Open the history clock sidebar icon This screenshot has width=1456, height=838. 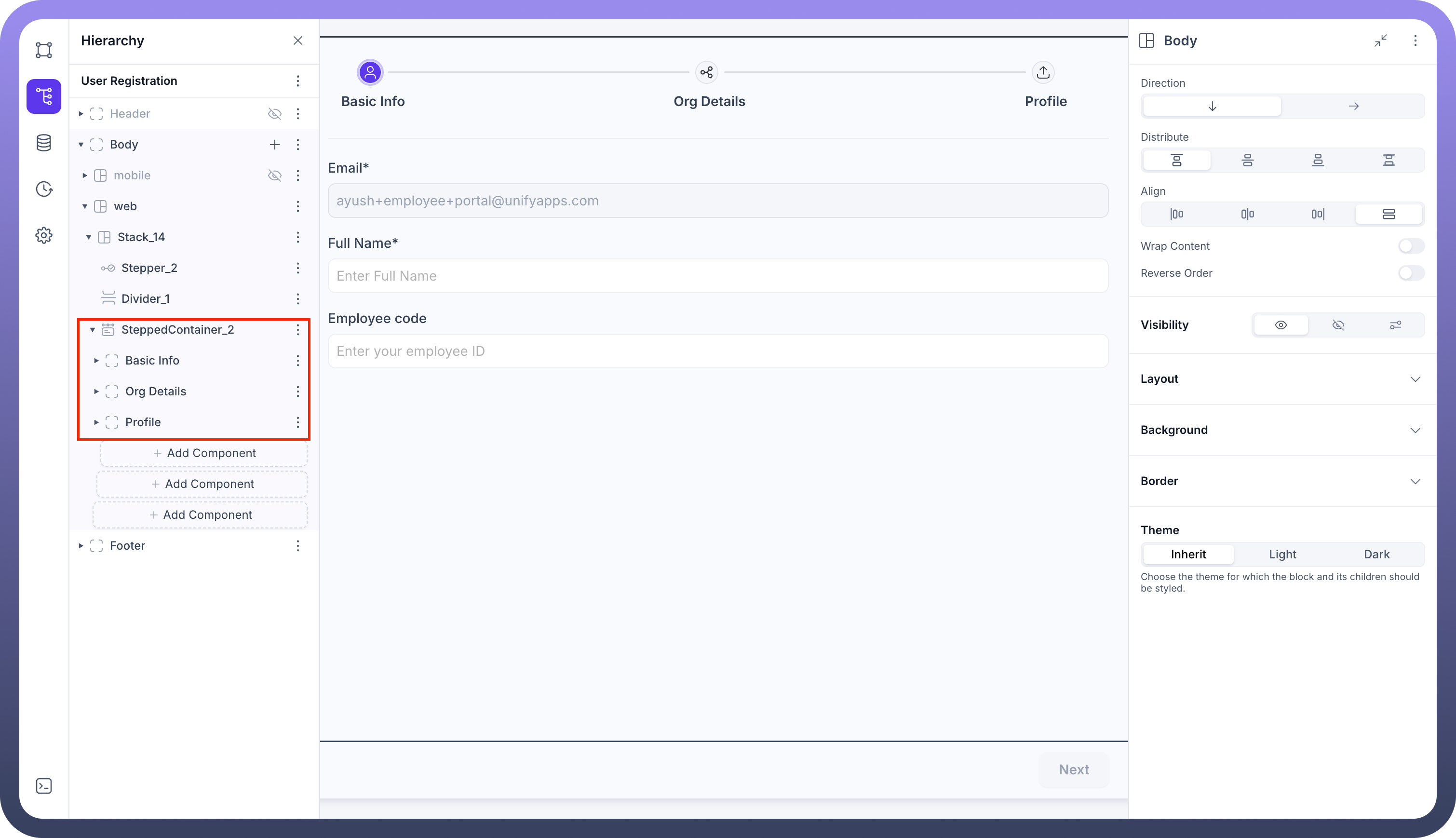tap(44, 189)
